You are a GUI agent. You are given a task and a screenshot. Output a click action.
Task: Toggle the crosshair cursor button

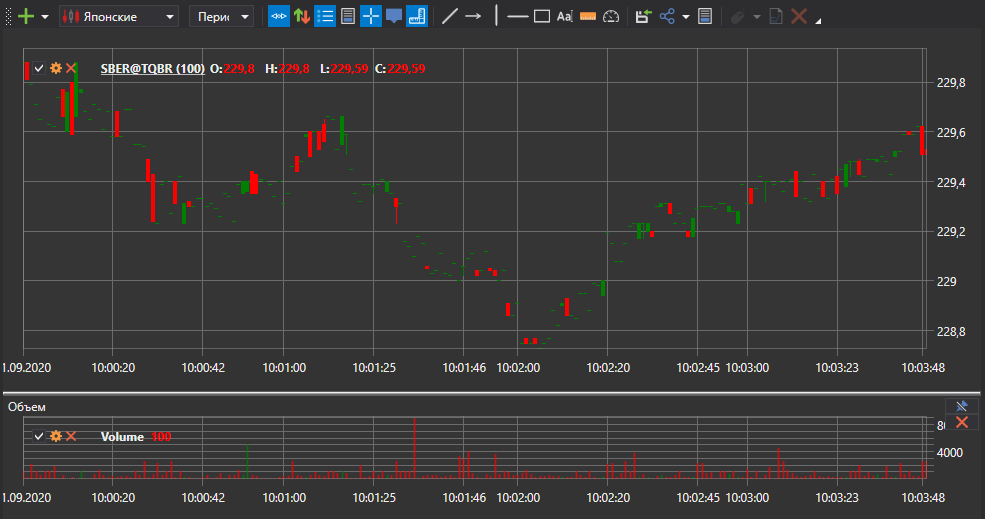point(371,16)
